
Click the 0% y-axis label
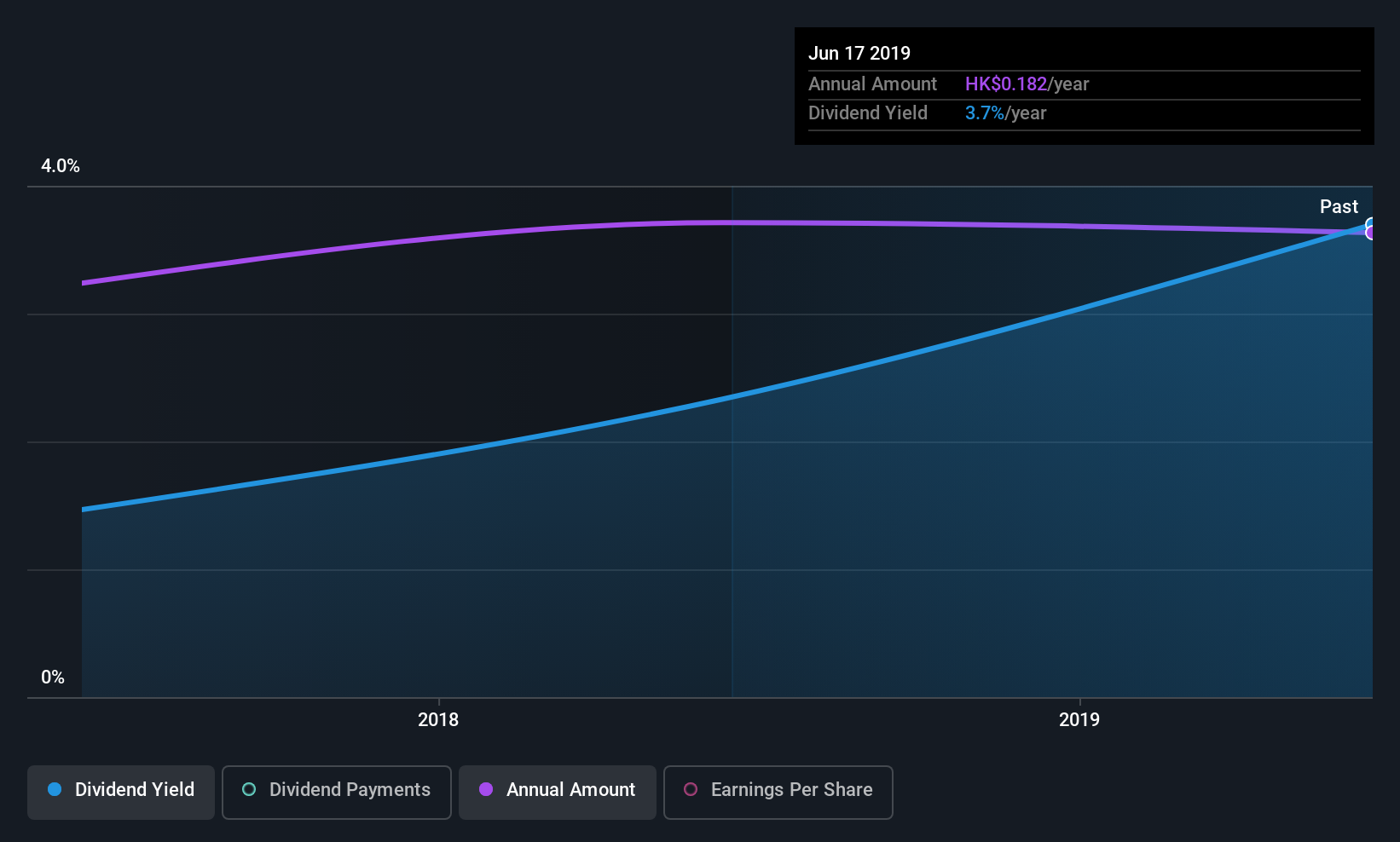pyautogui.click(x=53, y=677)
